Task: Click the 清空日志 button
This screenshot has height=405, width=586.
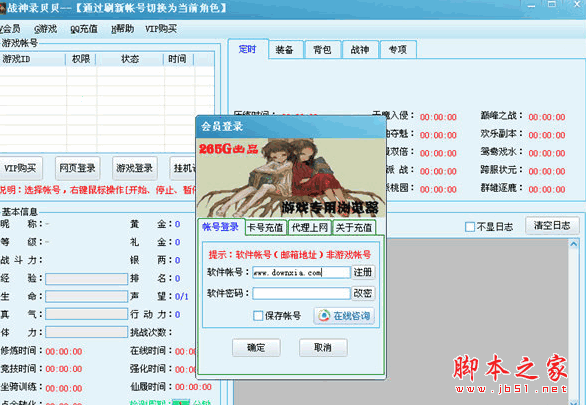Action: [x=552, y=225]
